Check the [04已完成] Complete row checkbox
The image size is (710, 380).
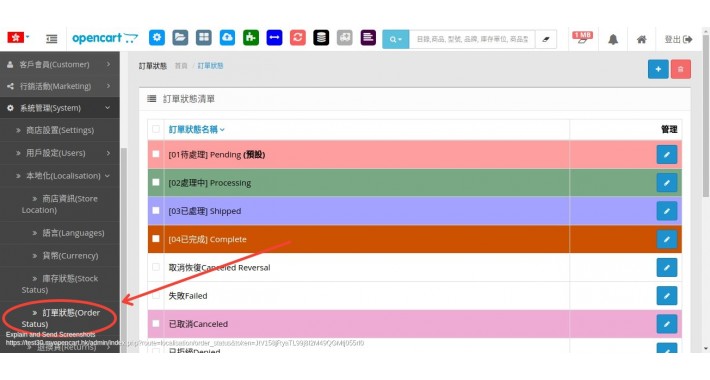156,239
